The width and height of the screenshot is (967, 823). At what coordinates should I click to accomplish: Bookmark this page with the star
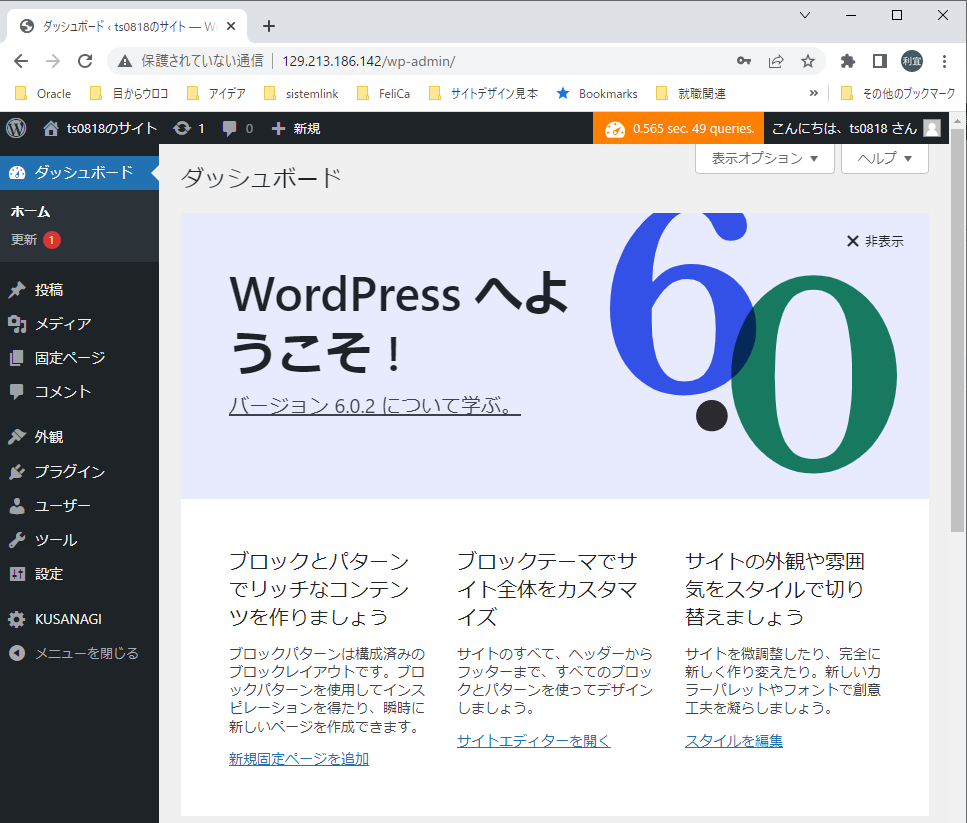807,60
